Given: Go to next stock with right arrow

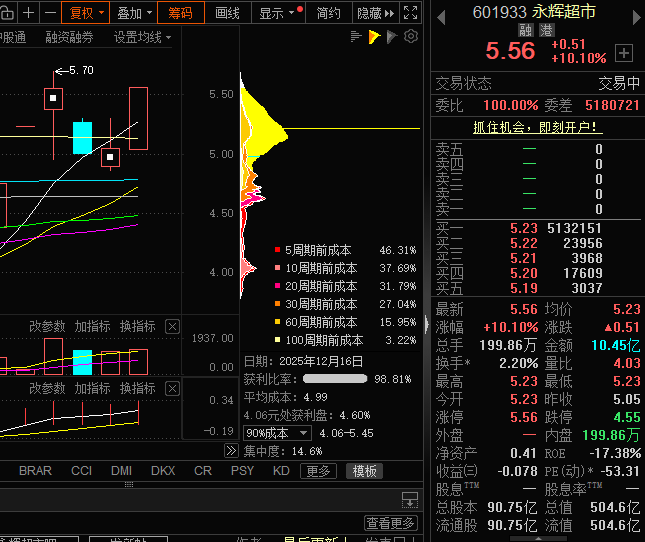Looking at the screenshot, I should [636, 17].
